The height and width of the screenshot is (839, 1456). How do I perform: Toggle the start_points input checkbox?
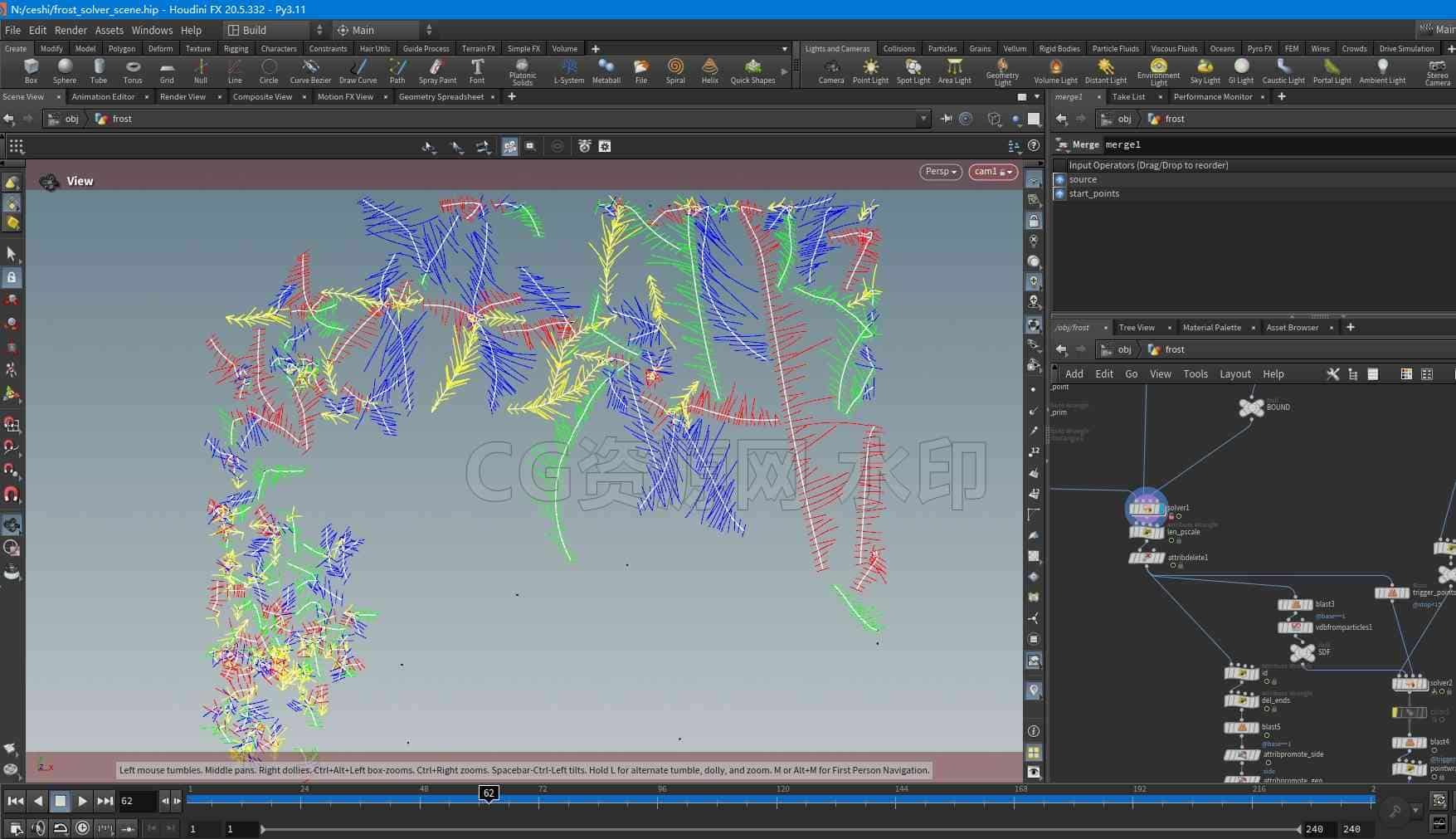pos(1059,193)
